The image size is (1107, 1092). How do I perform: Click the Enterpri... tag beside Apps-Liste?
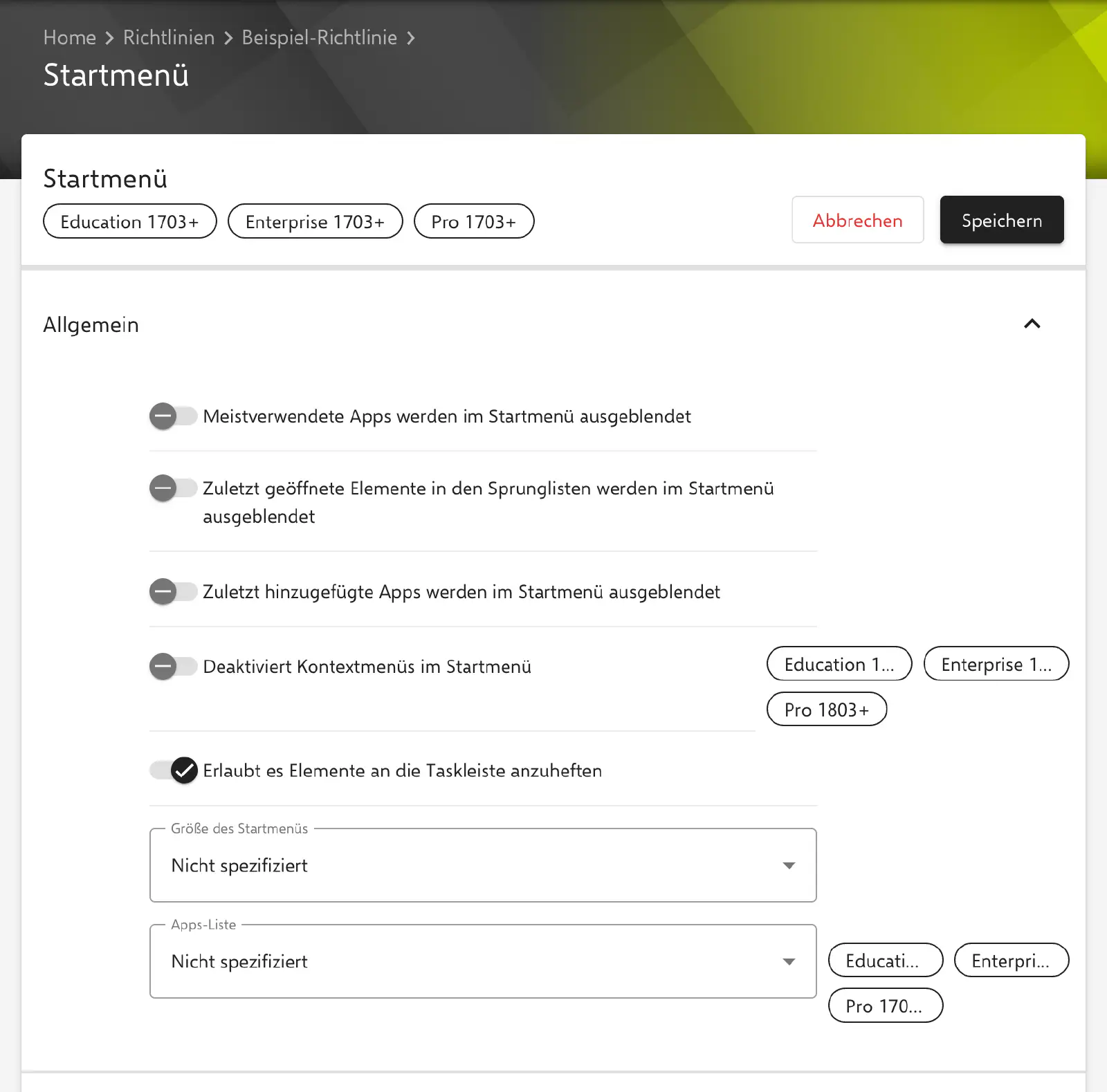(x=1012, y=961)
